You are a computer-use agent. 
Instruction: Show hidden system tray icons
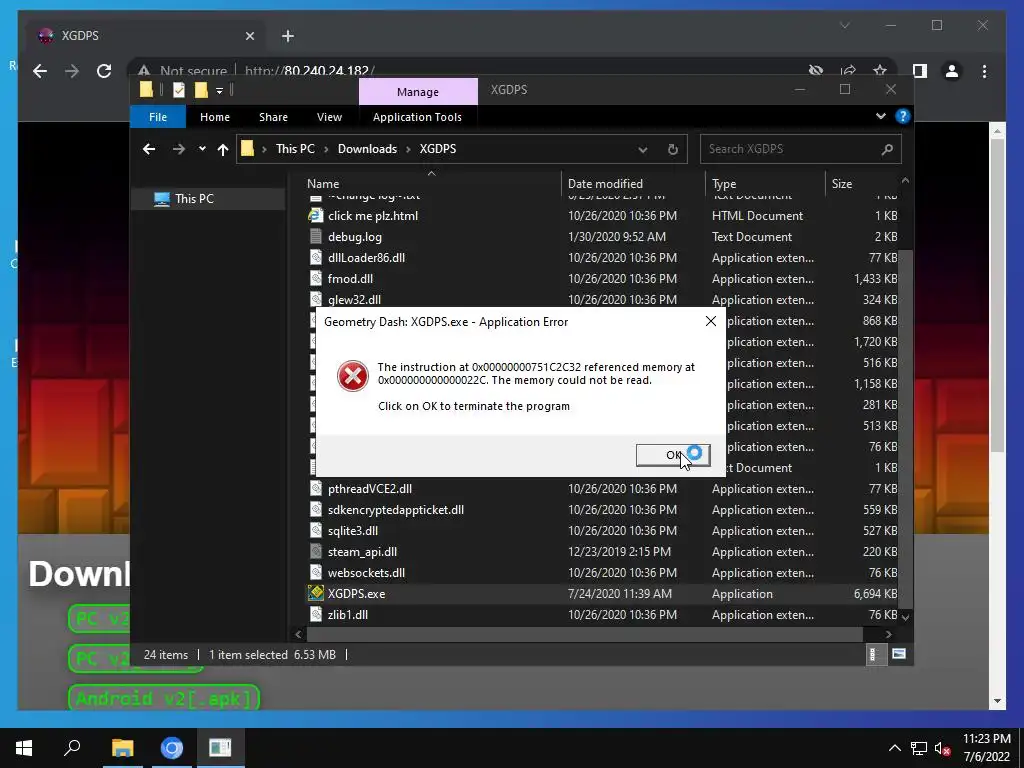[895, 748]
